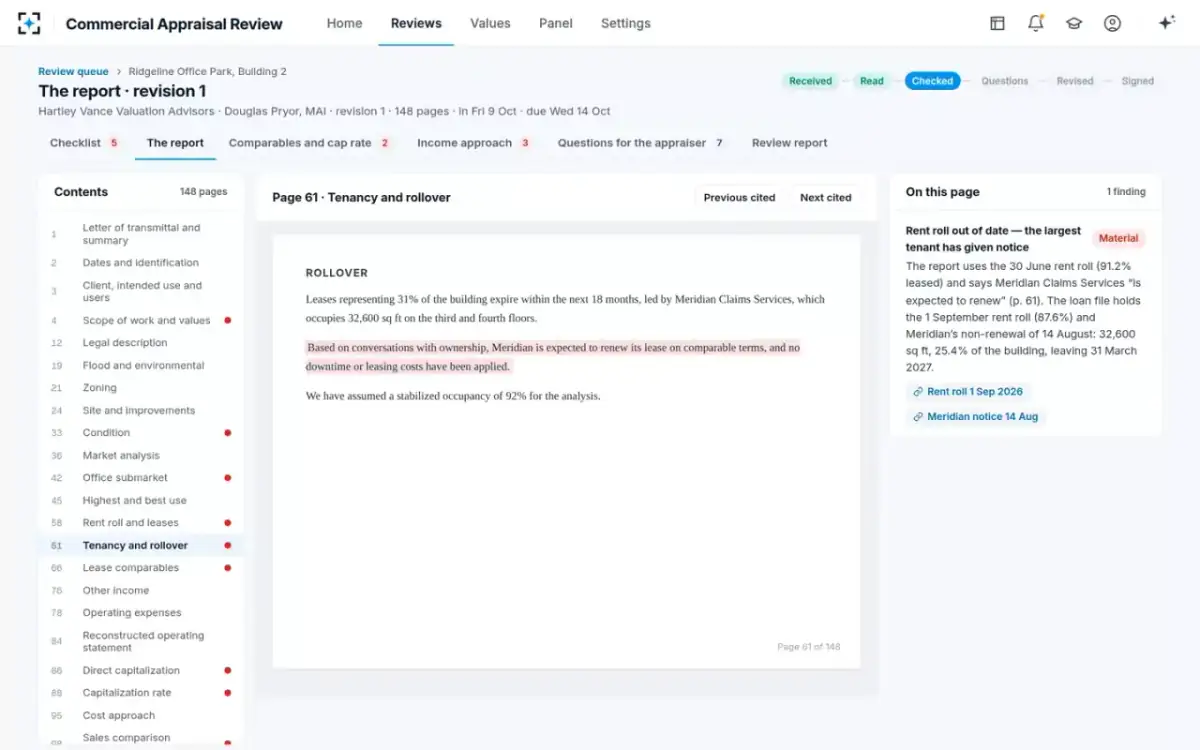
Task: Open Direct capitalization section
Action: (x=141, y=671)
